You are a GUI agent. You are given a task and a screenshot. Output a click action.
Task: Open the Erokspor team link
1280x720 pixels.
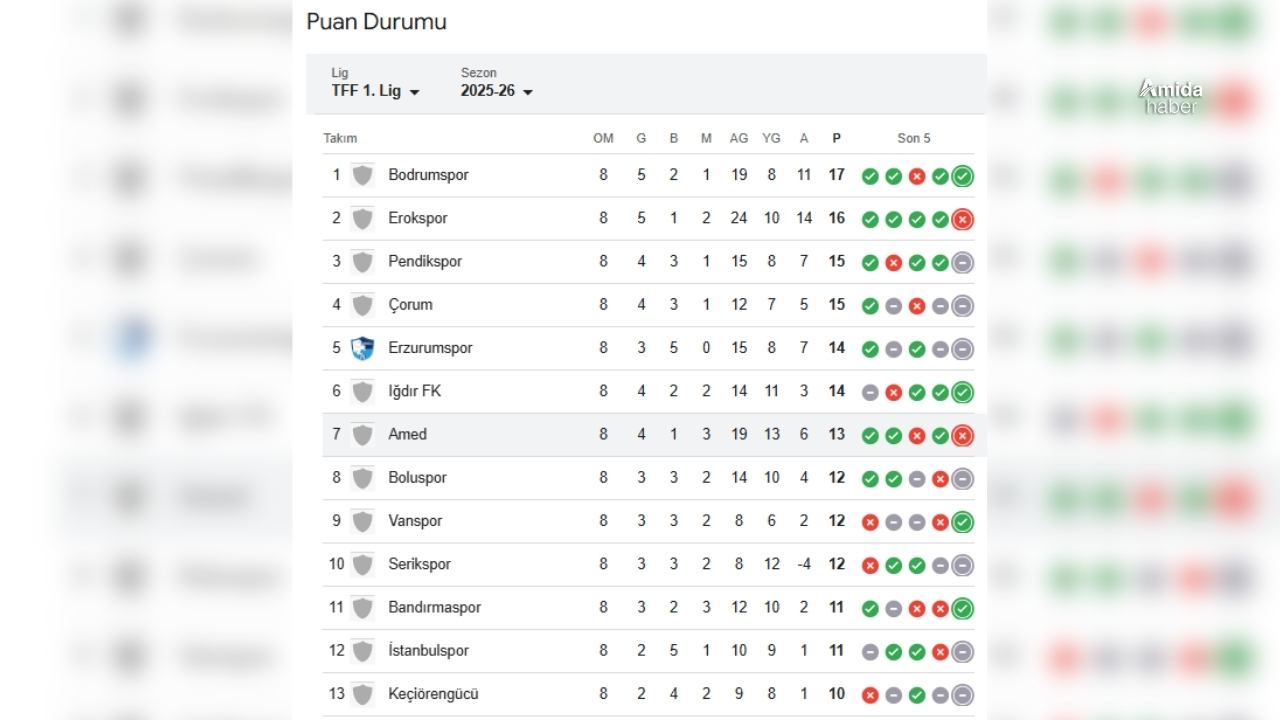tap(417, 218)
